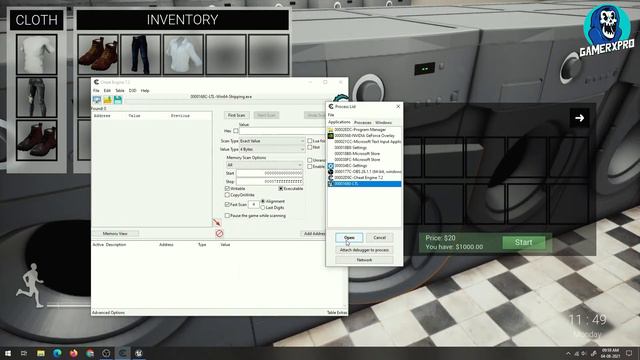Select the highlighted LTL process entry
The width and height of the screenshot is (640, 360).
coord(364,184)
